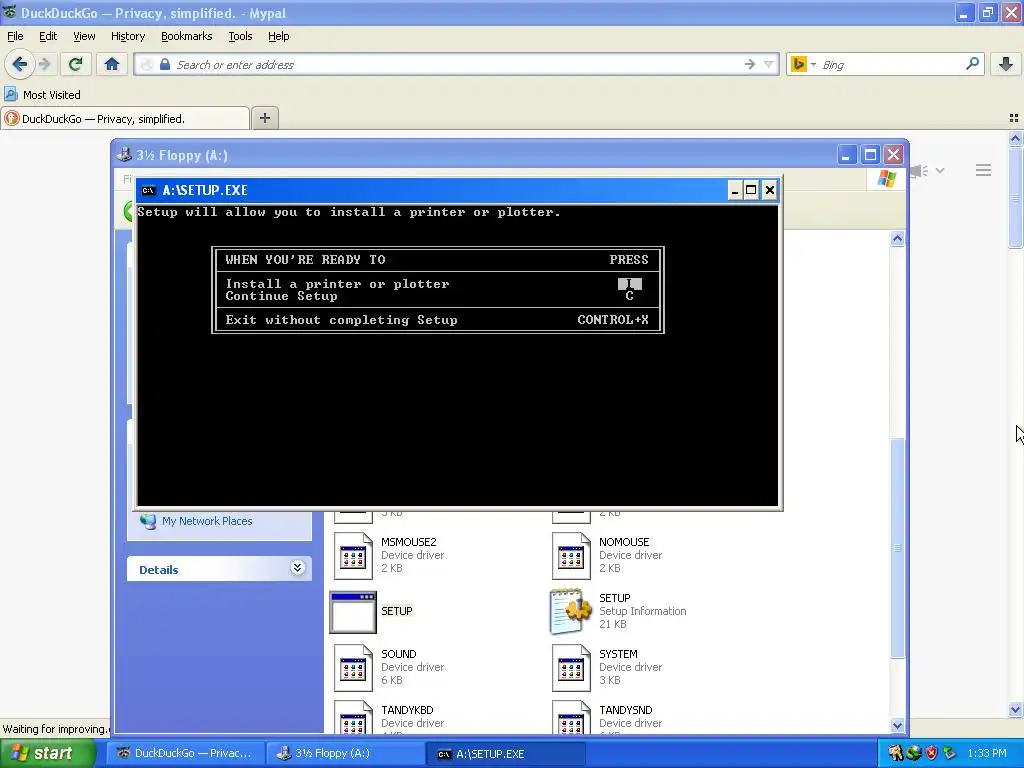Click the lock icon in the address bar

pos(165,64)
